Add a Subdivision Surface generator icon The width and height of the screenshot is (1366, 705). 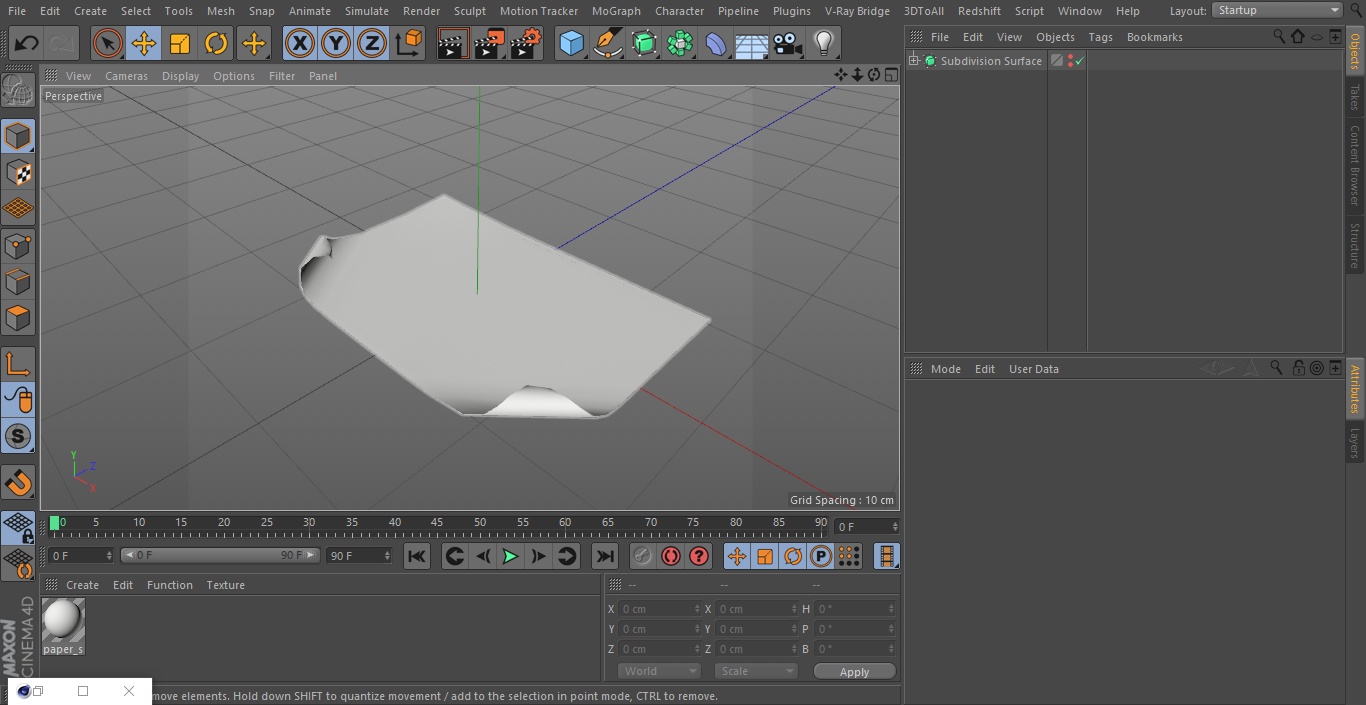pos(644,43)
